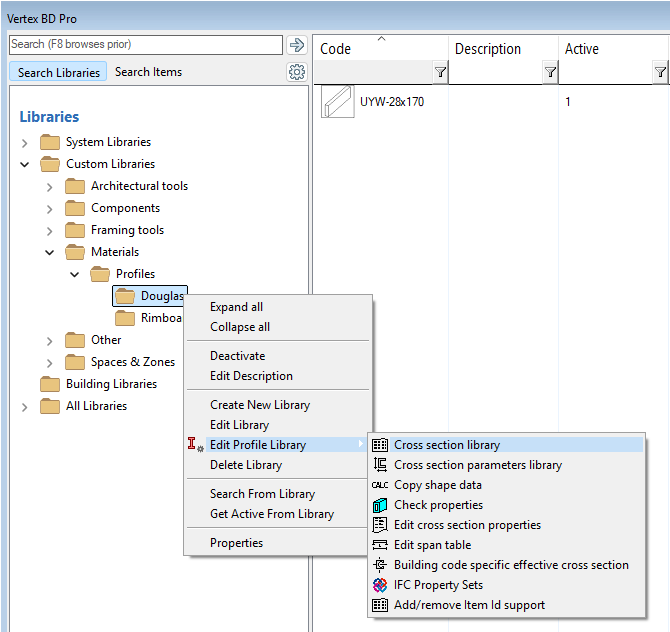
Task: Click the Description column filter icon
Action: coord(550,72)
